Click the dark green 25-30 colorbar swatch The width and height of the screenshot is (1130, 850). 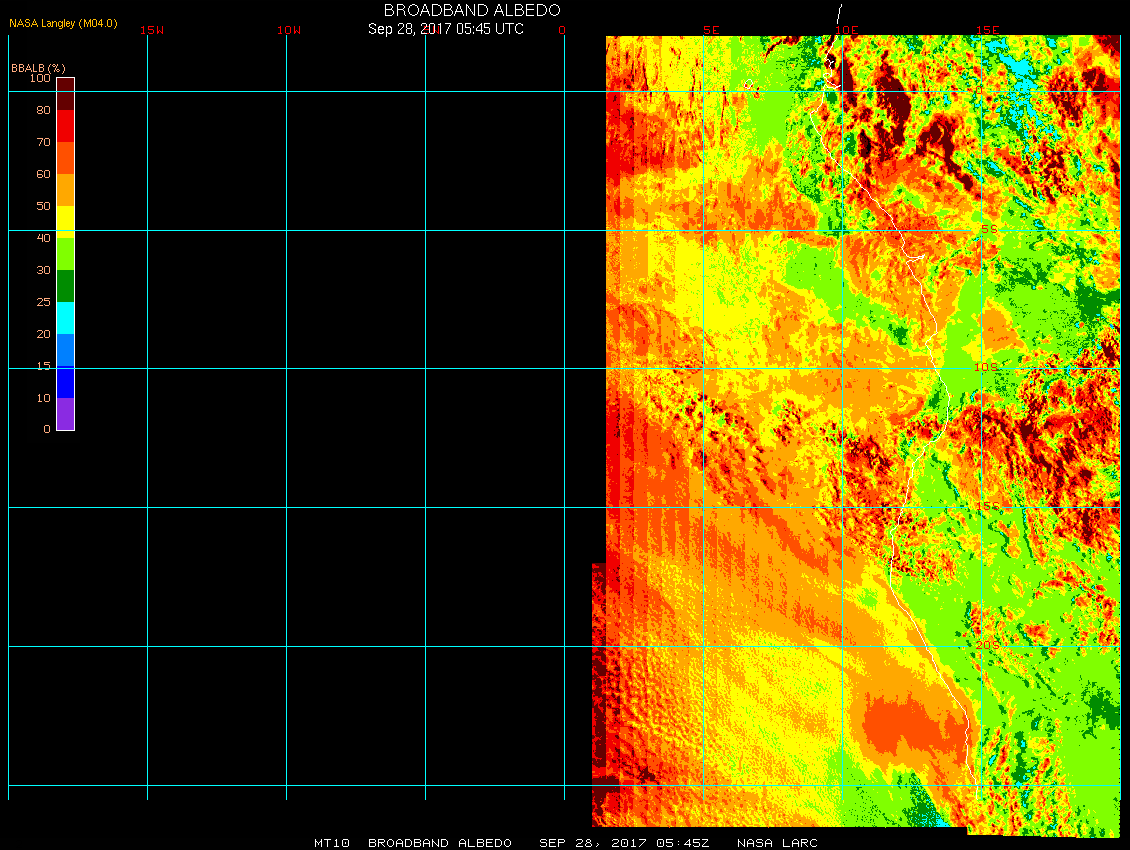point(66,286)
